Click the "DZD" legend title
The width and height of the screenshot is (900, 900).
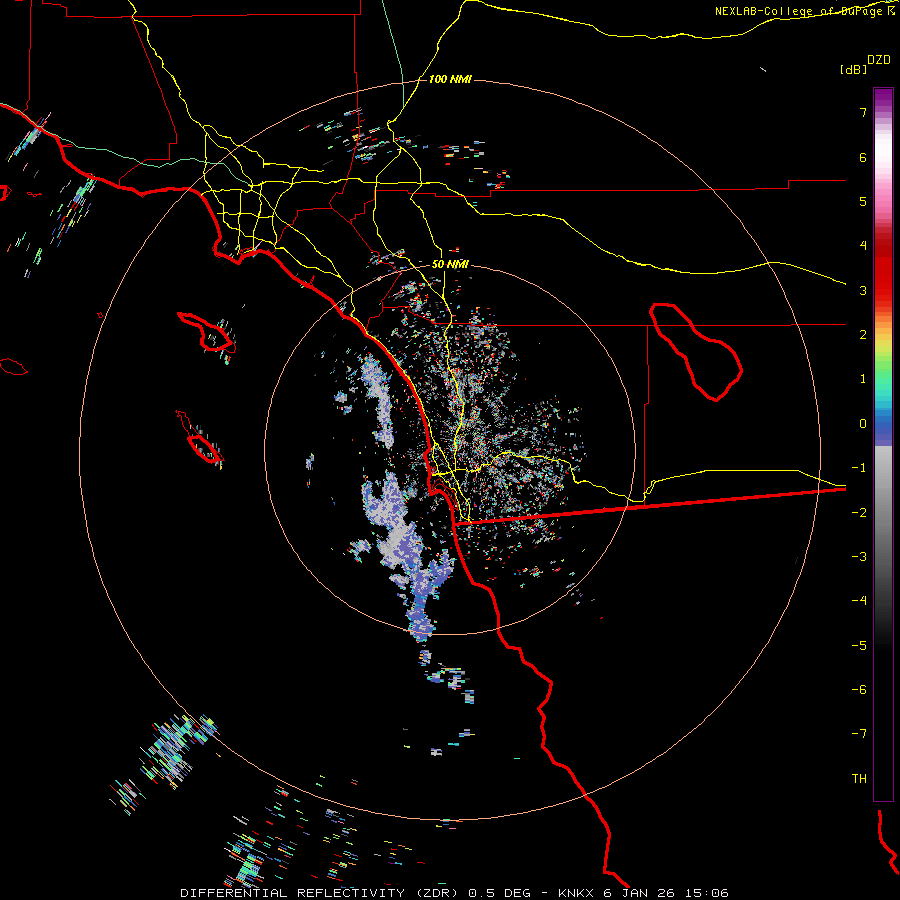pos(879,60)
